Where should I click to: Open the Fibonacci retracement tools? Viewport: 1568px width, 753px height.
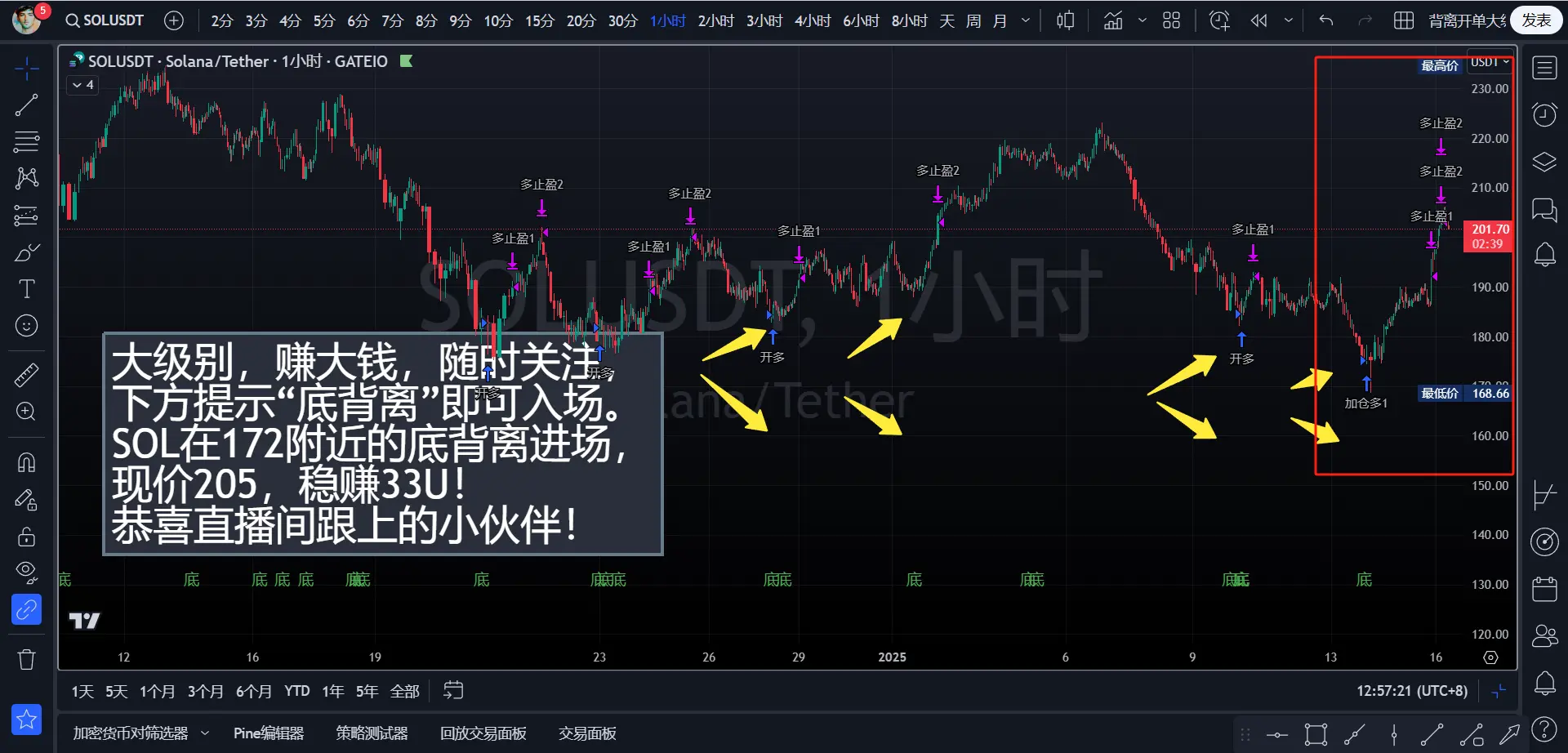click(26, 142)
